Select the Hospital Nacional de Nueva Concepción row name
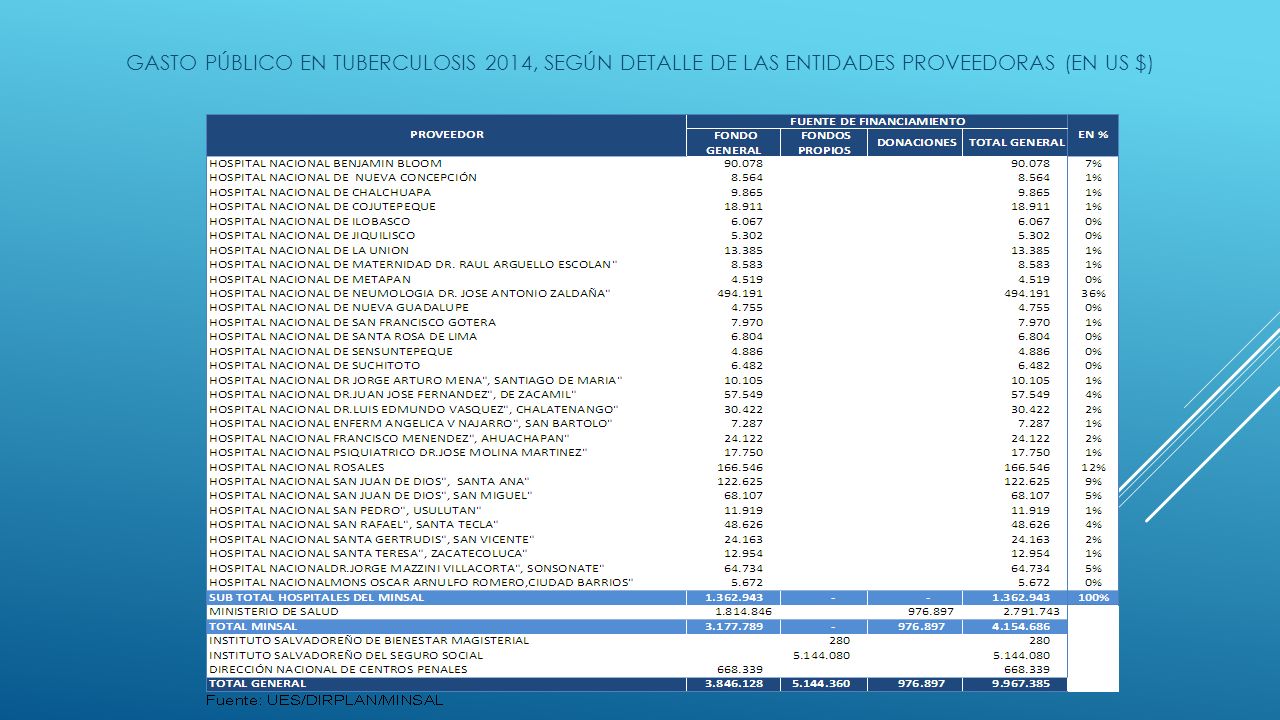Image resolution: width=1280 pixels, height=720 pixels. tap(342, 178)
